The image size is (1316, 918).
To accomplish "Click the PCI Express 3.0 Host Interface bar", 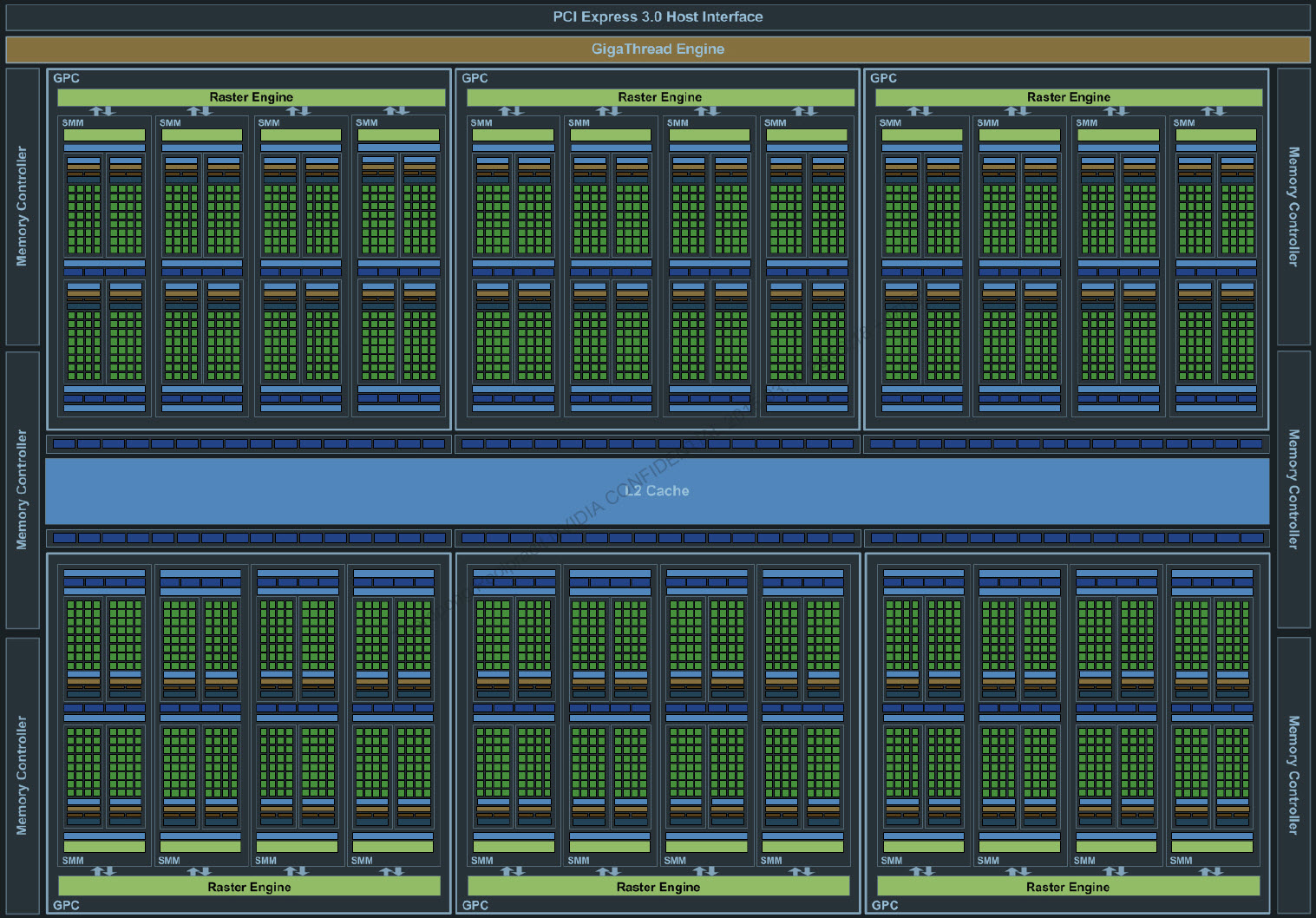I will [658, 16].
